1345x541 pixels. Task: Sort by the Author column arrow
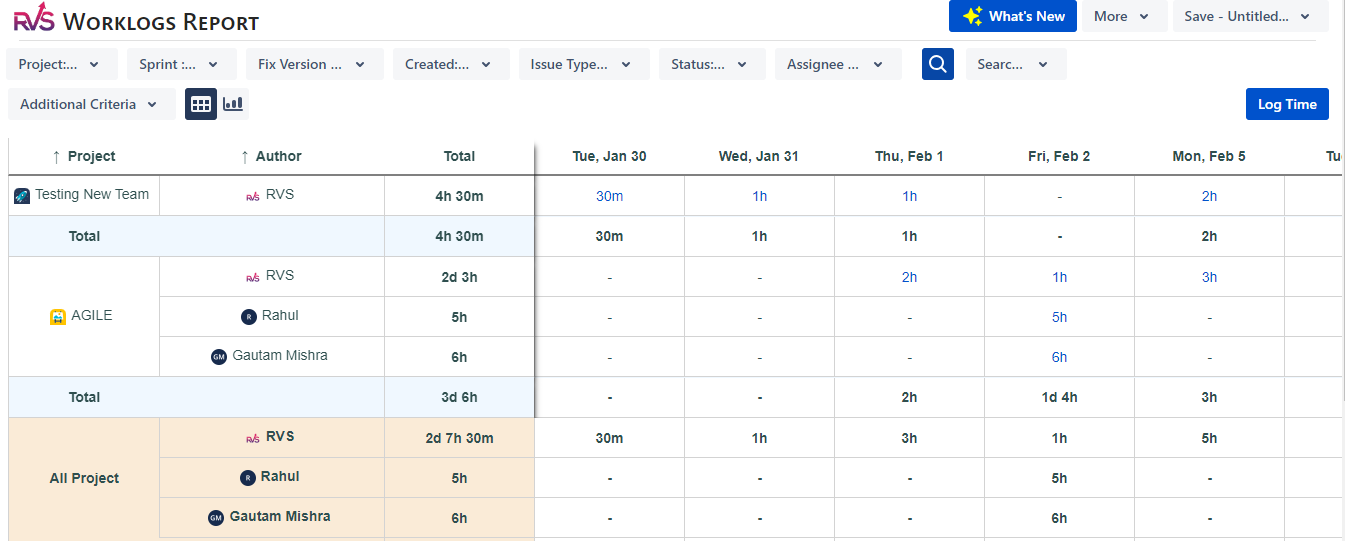[245, 157]
